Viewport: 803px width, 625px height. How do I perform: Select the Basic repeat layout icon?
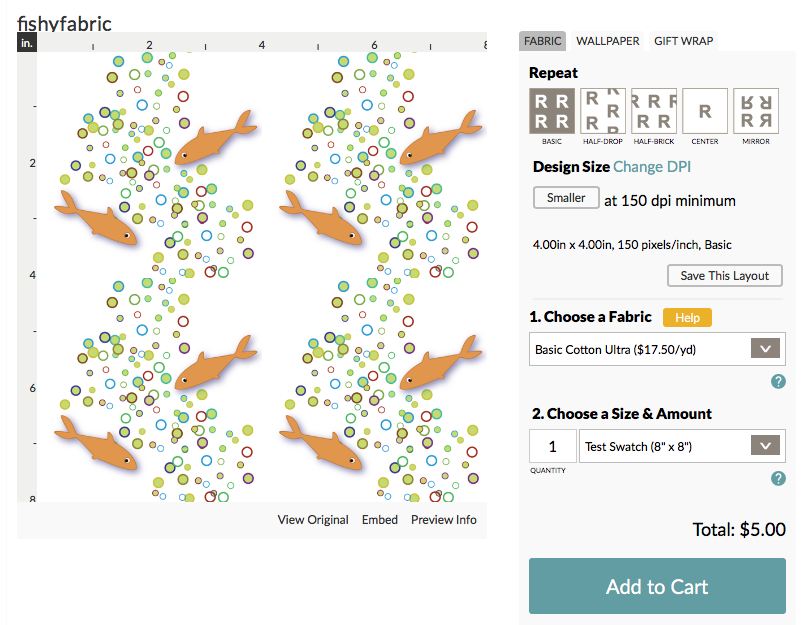click(552, 111)
